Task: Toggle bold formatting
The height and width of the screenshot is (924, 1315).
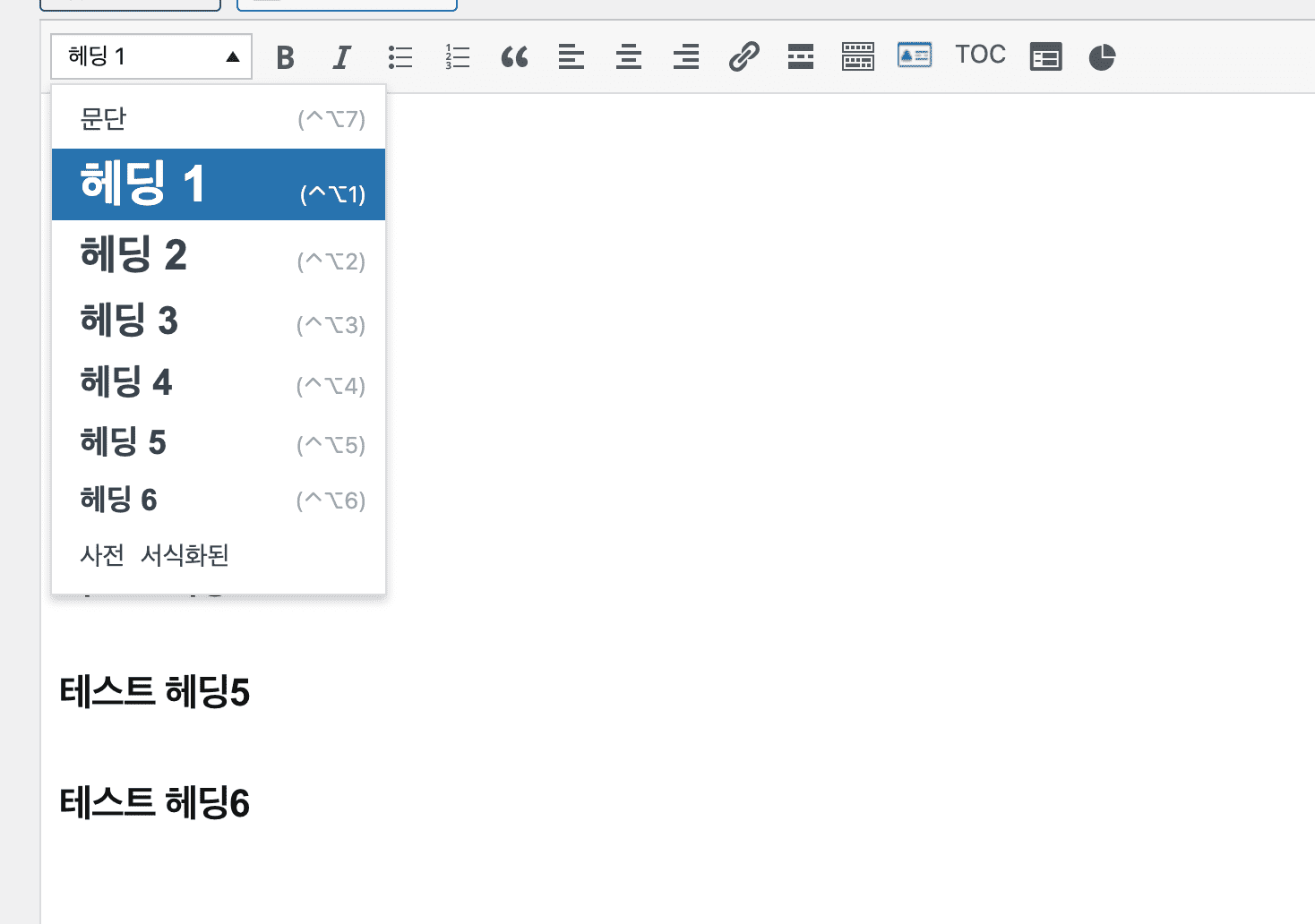Action: click(286, 57)
